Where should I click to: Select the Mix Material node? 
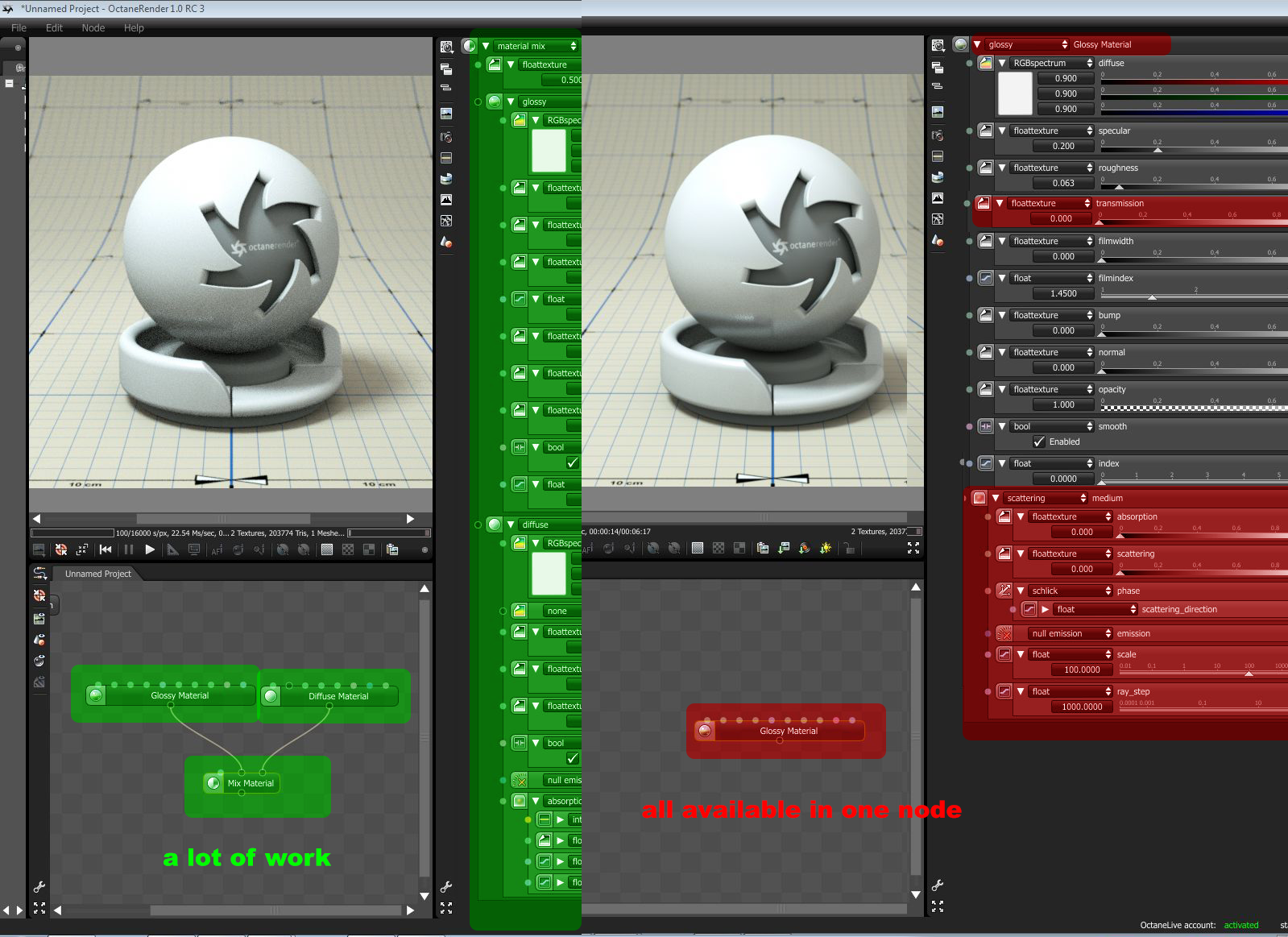pos(242,783)
